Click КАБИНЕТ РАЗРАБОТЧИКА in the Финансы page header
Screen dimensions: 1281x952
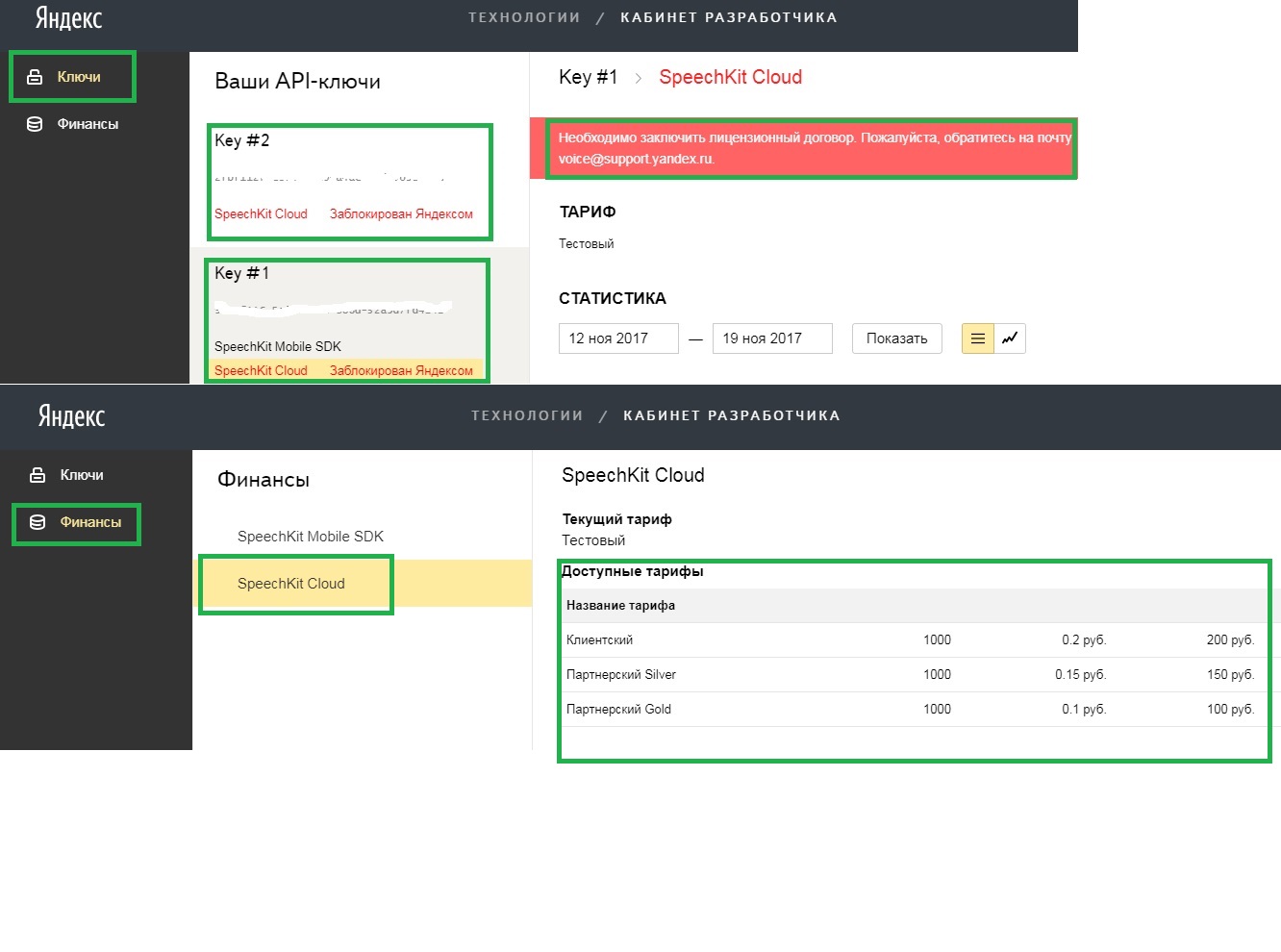click(732, 415)
